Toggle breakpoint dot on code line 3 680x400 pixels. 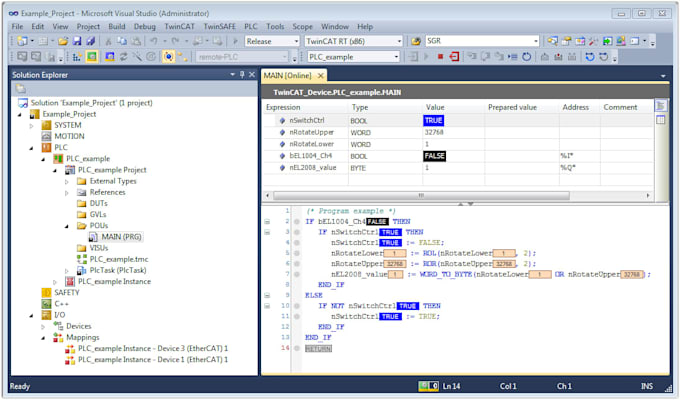pyautogui.click(x=297, y=232)
